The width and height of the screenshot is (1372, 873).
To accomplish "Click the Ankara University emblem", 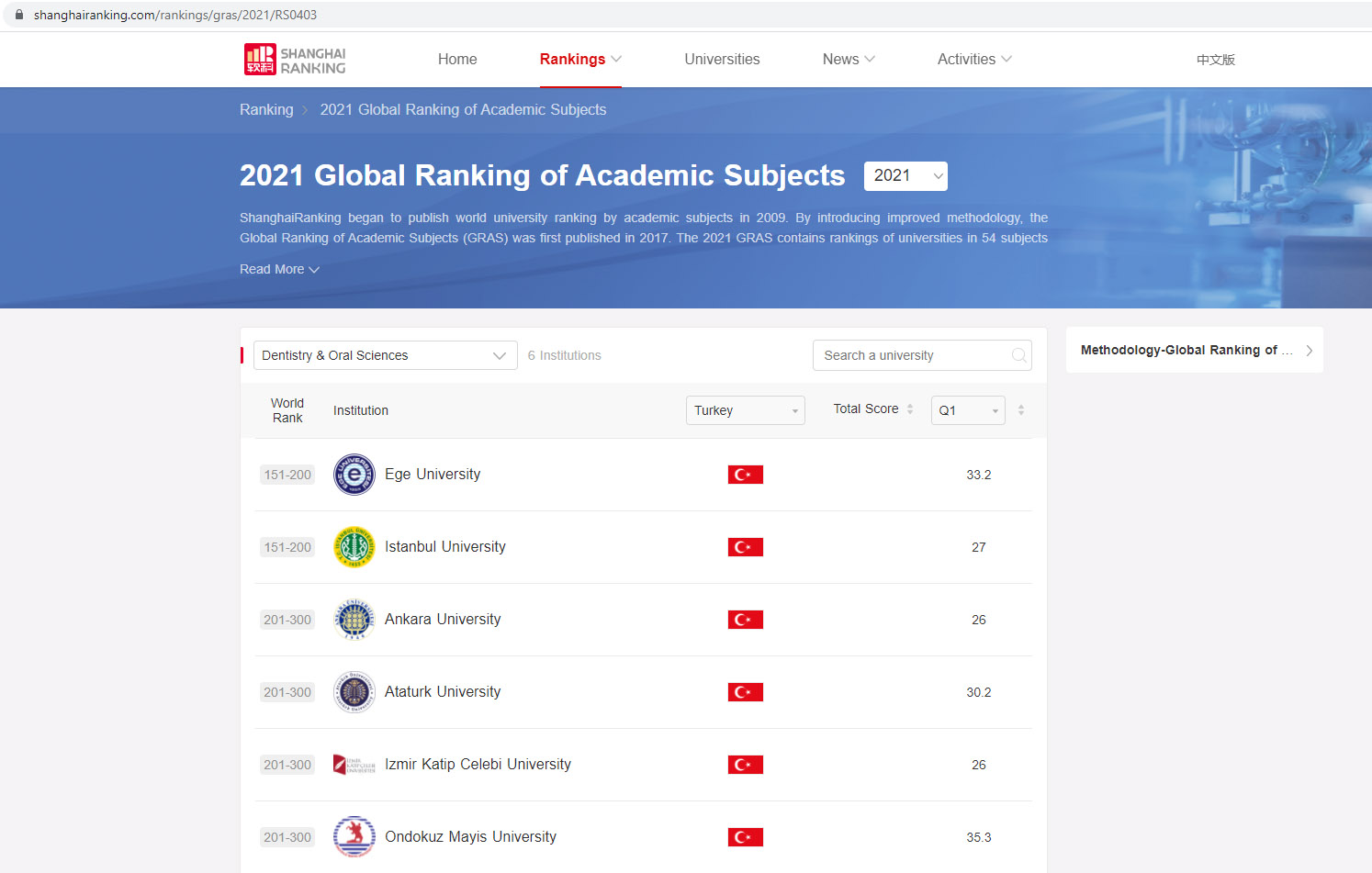I will tap(354, 620).
